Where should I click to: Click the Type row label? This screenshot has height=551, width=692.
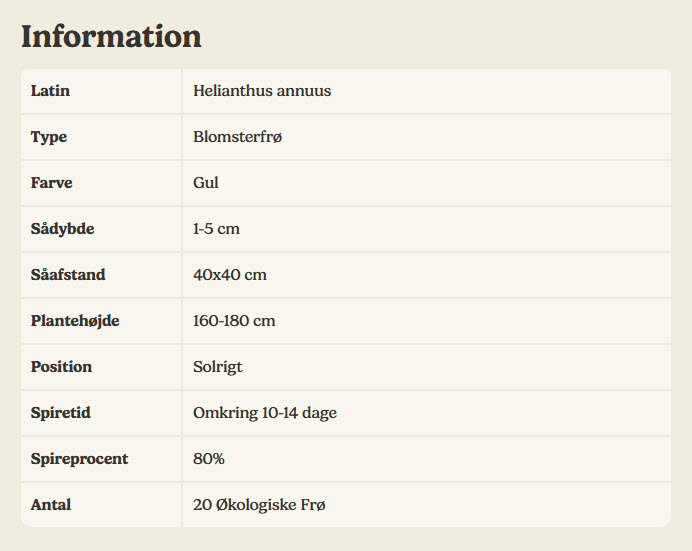pyautogui.click(x=49, y=137)
